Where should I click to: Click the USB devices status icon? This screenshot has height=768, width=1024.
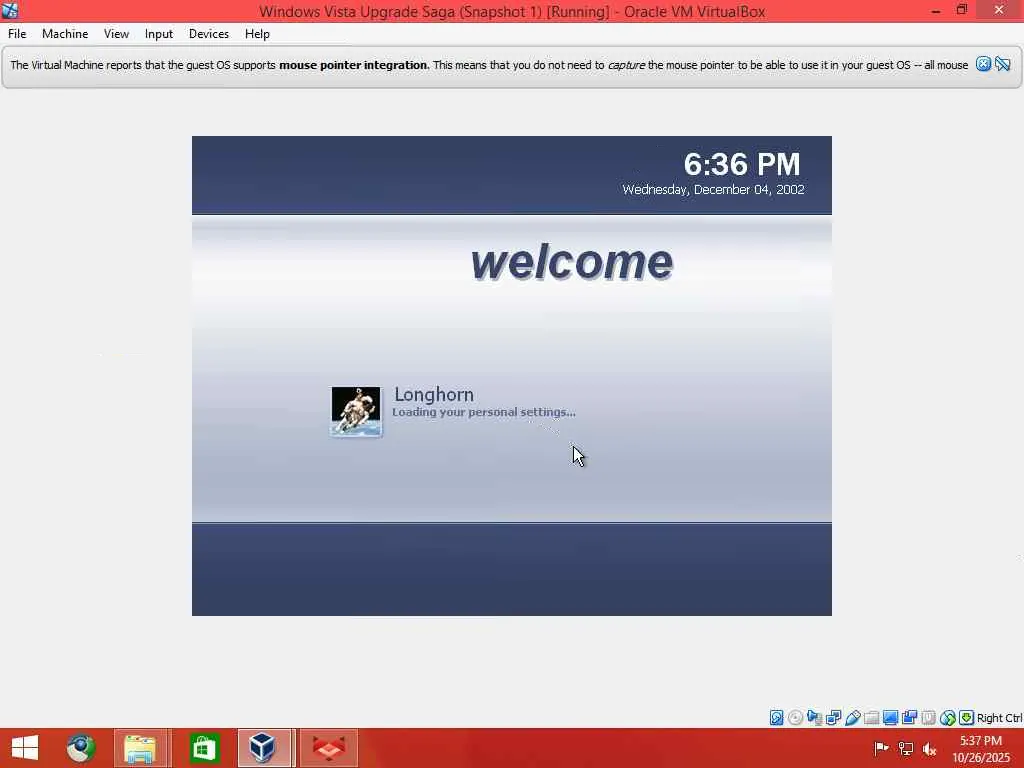852,718
